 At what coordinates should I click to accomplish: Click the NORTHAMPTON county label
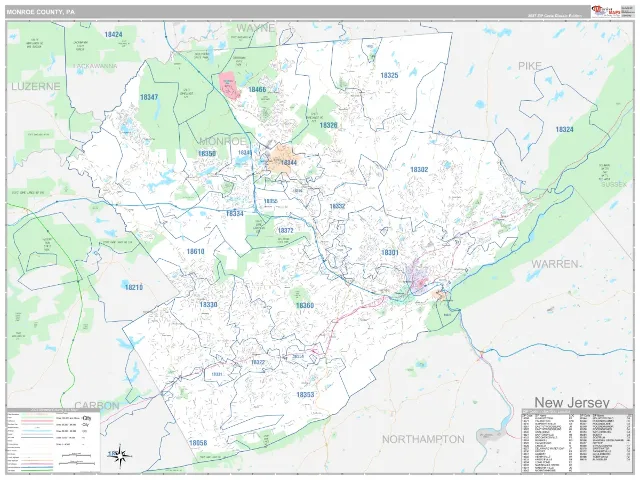pyautogui.click(x=423, y=439)
